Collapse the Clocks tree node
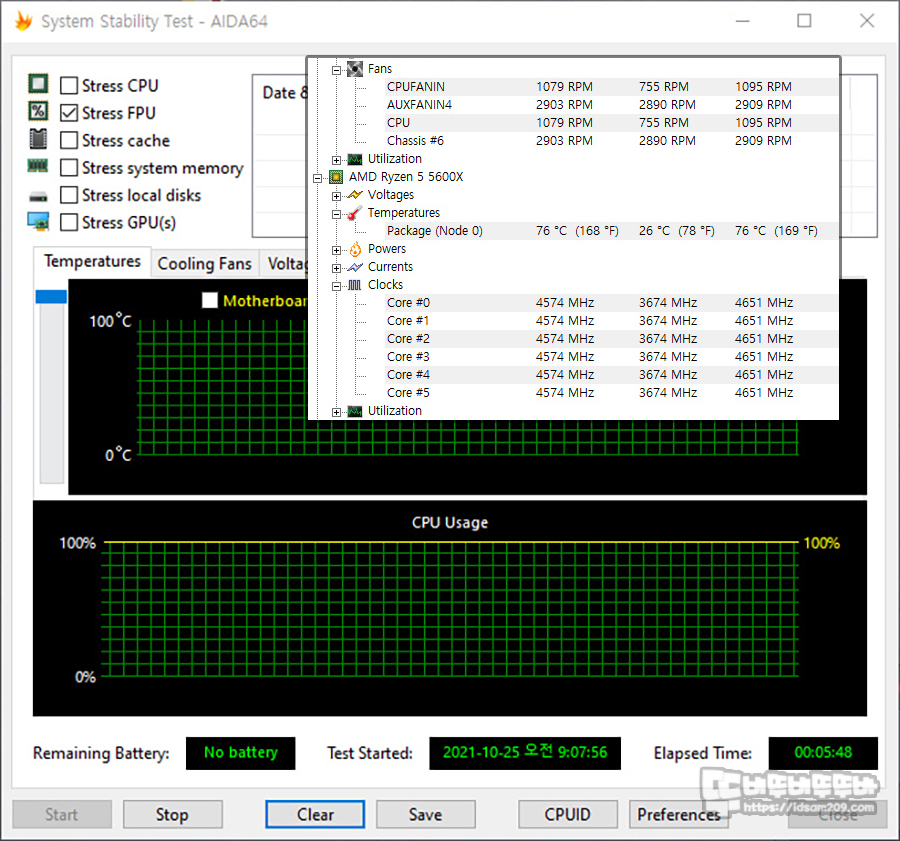 (x=336, y=286)
